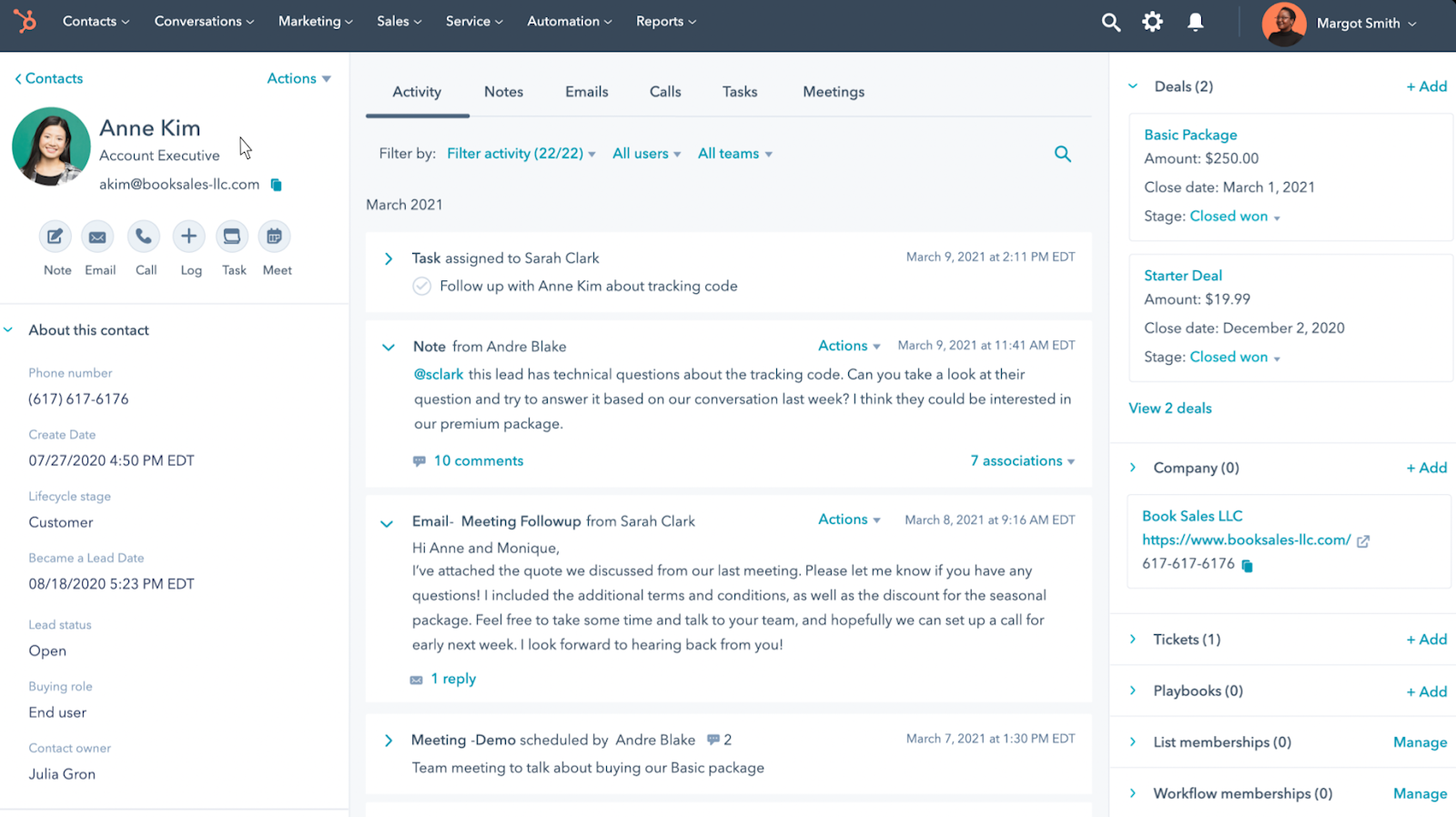
Task: Switch to the Emails tab
Action: (587, 92)
